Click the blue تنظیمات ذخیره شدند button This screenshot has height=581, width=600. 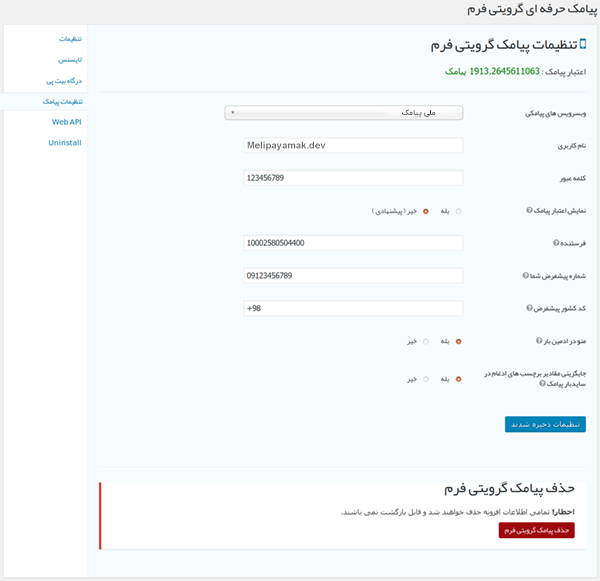point(545,424)
